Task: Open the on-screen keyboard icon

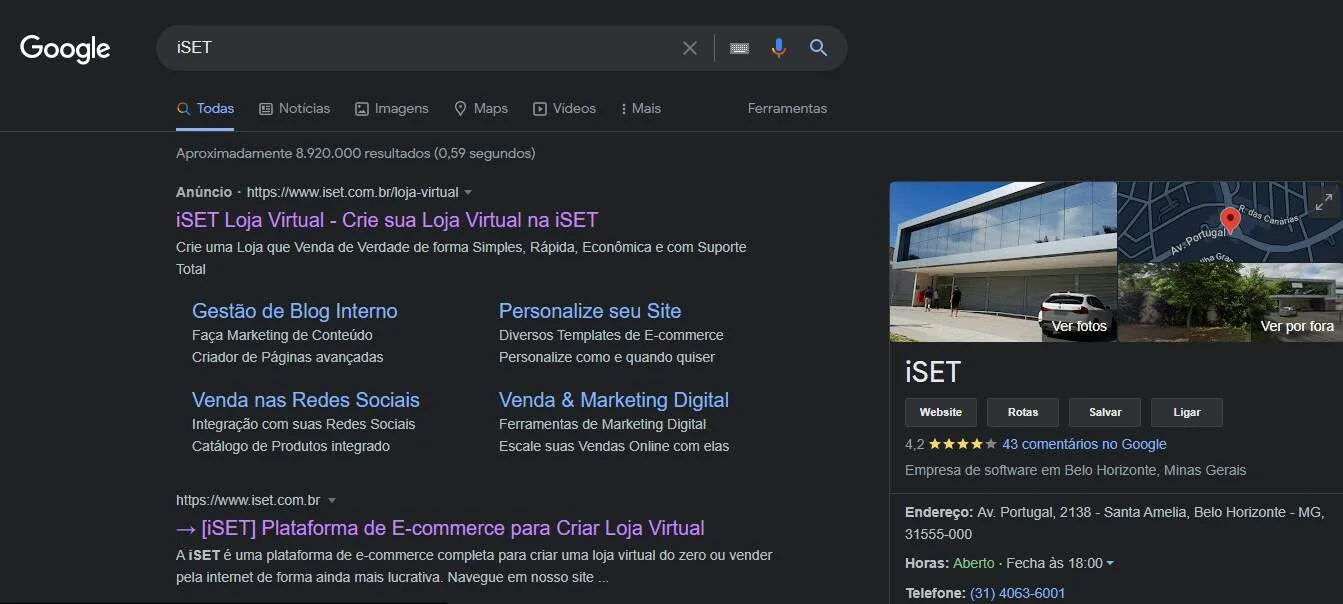Action: tap(740, 48)
